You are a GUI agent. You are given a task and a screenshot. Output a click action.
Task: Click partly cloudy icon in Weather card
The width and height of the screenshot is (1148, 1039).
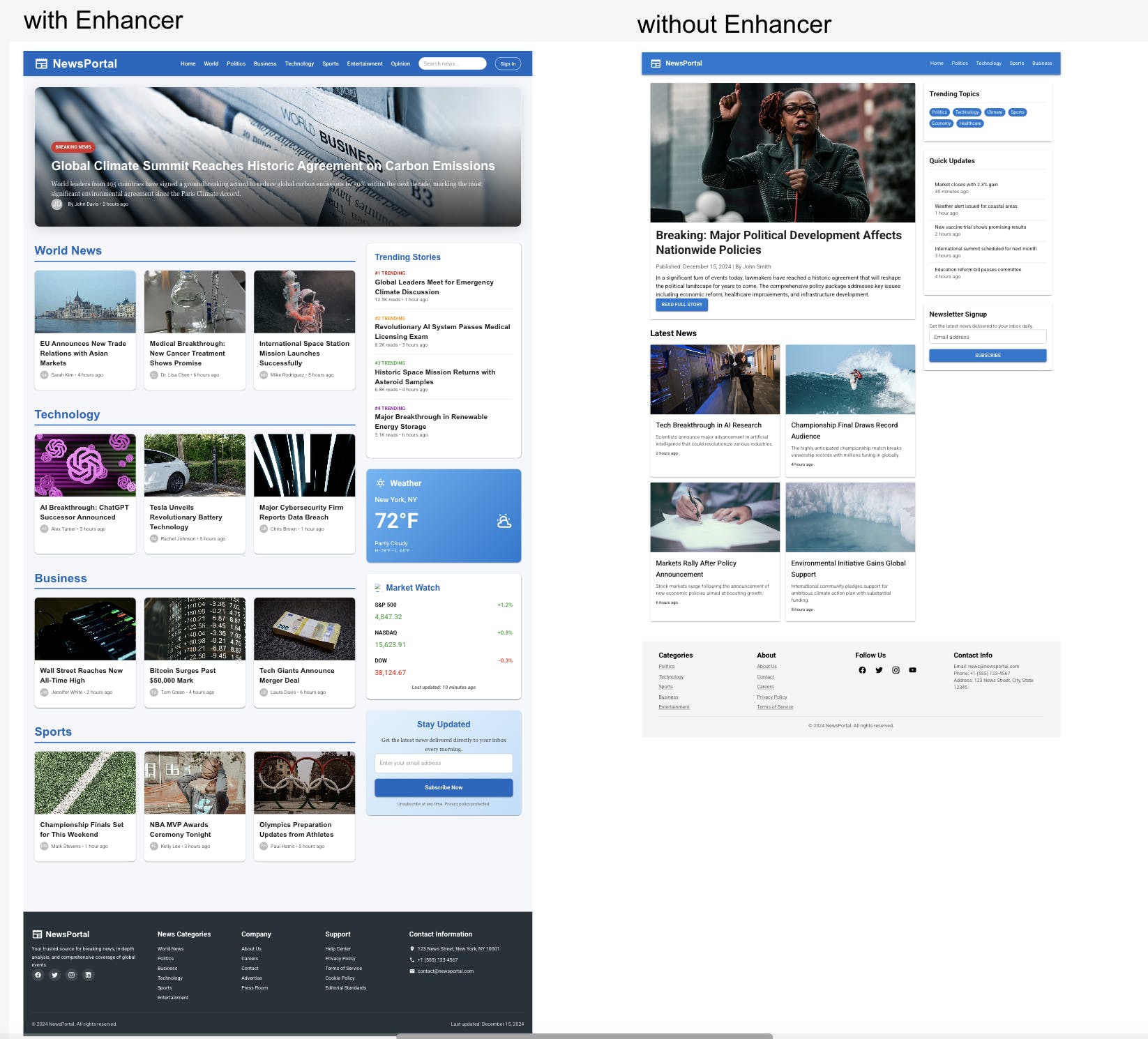[504, 521]
